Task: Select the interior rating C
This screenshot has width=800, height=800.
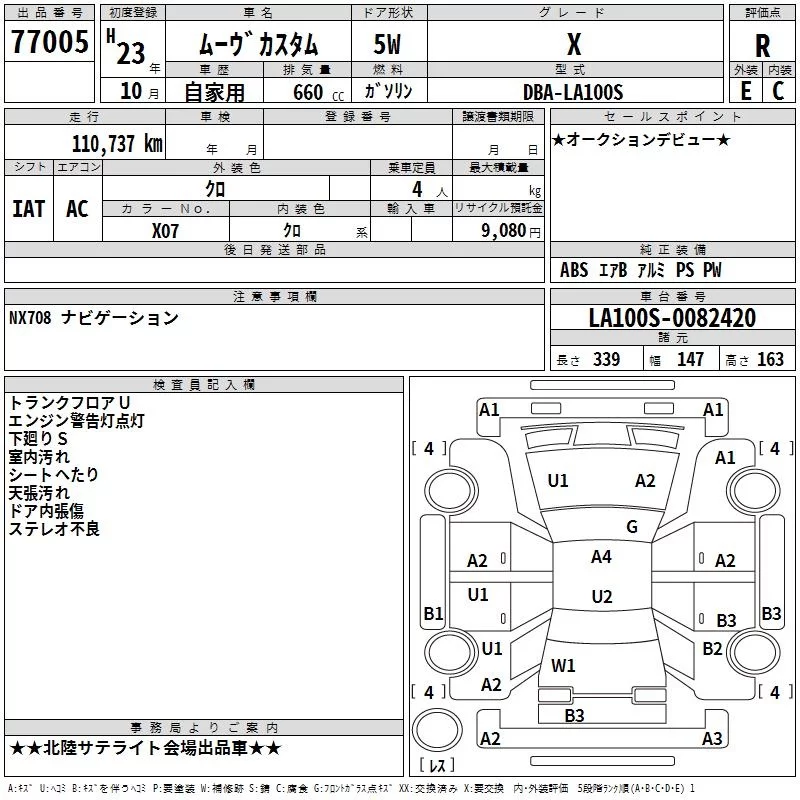Action: 778,91
